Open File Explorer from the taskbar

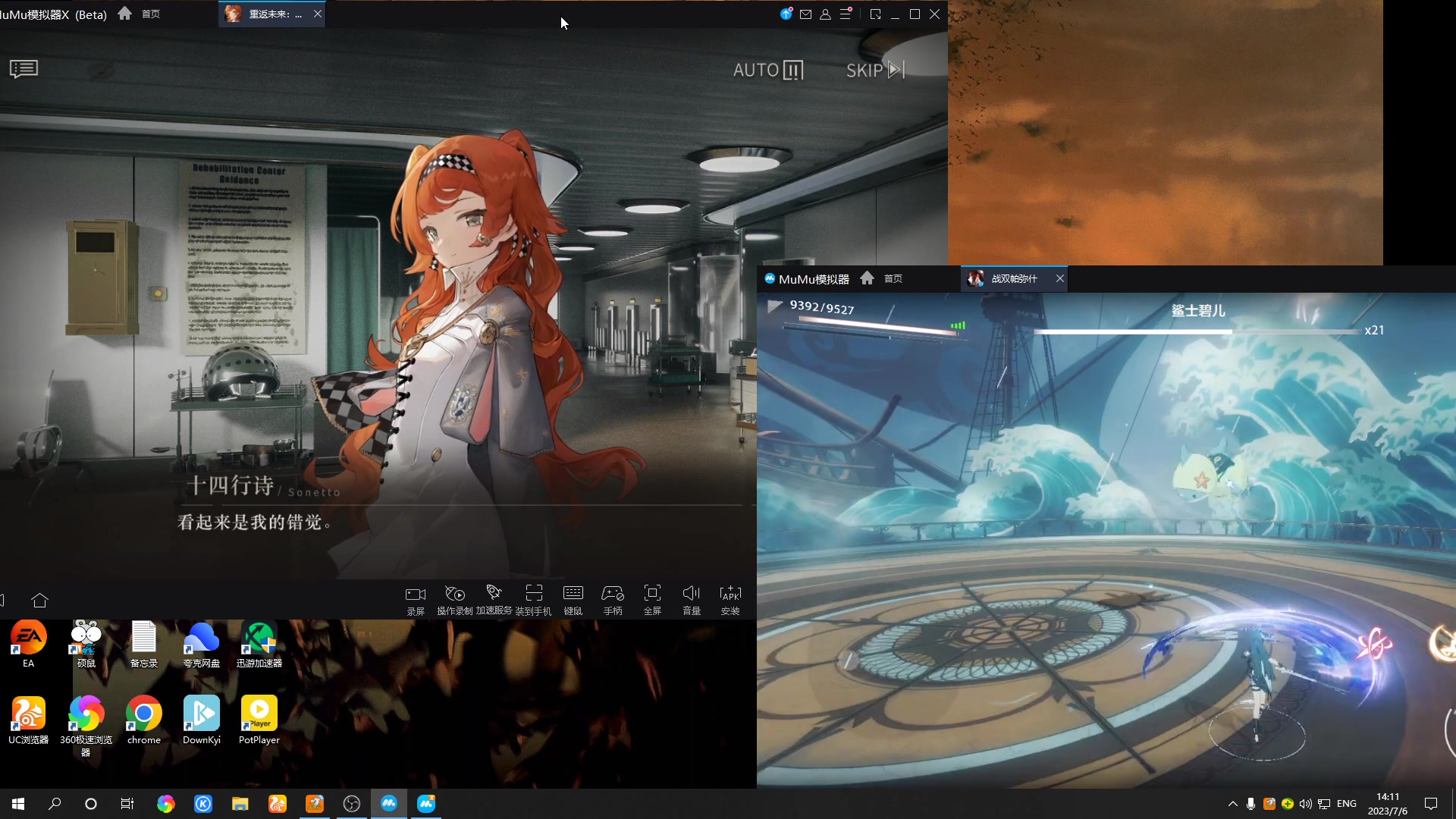point(240,804)
